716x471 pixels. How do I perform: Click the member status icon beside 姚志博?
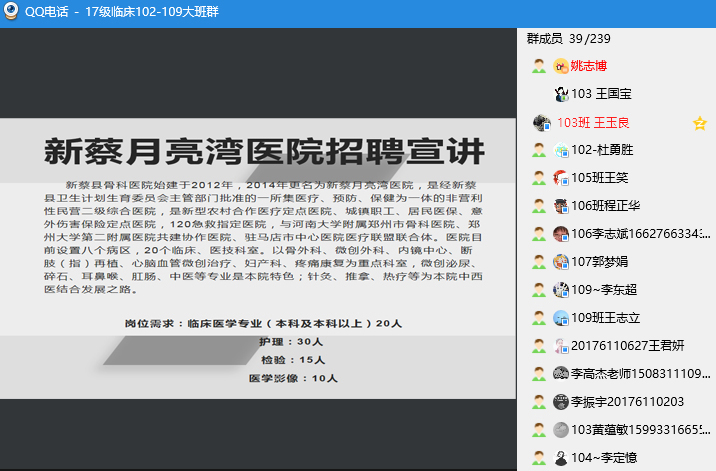tap(539, 66)
